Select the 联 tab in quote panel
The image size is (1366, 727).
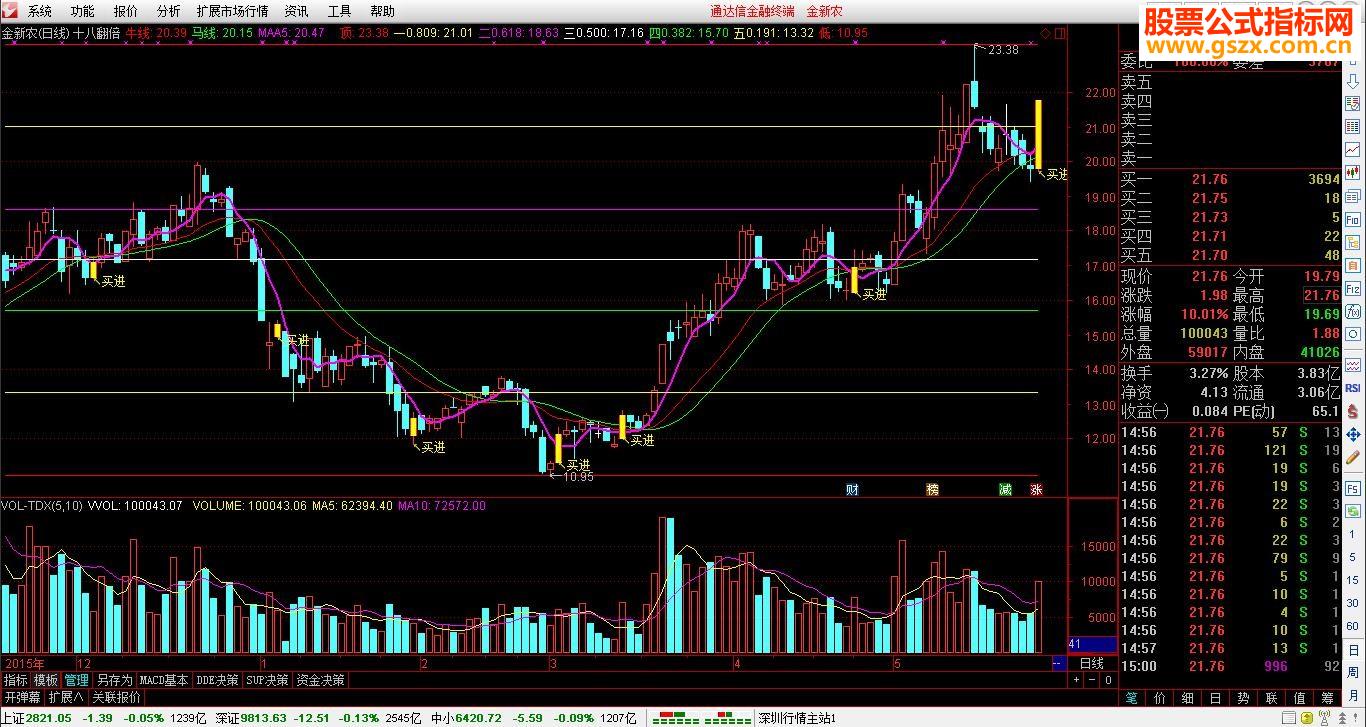click(1271, 698)
